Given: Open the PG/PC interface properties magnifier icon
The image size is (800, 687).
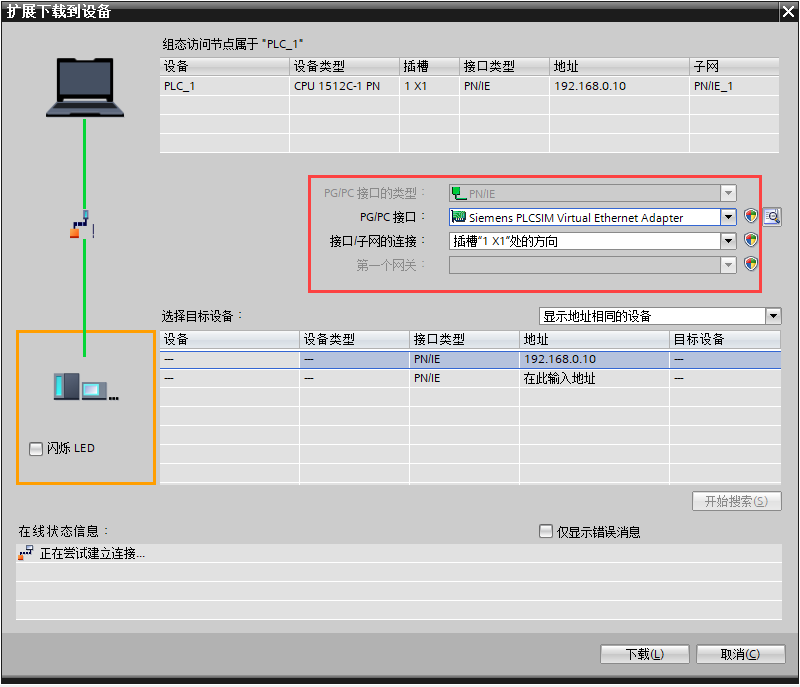Looking at the screenshot, I should click(771, 216).
